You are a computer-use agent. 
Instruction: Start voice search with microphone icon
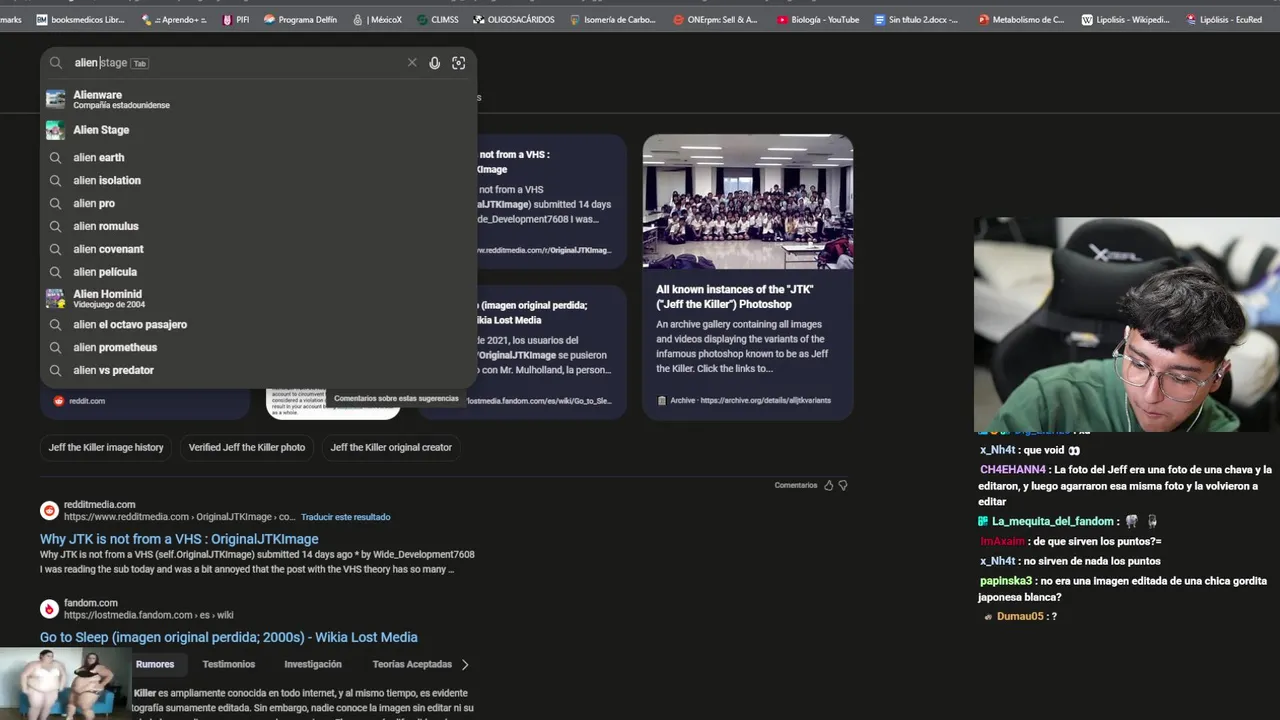click(434, 63)
